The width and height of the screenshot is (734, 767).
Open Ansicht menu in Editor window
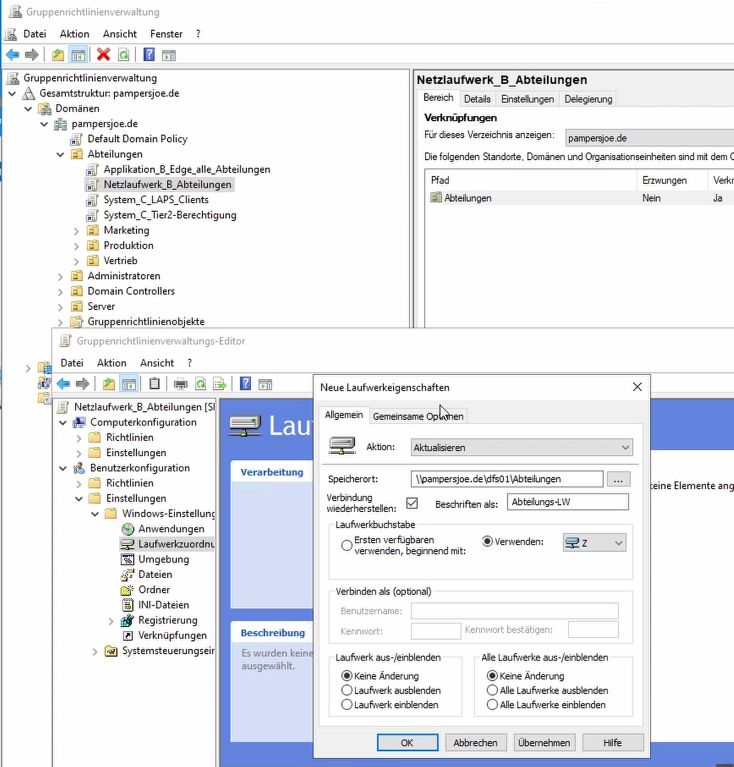(x=157, y=363)
